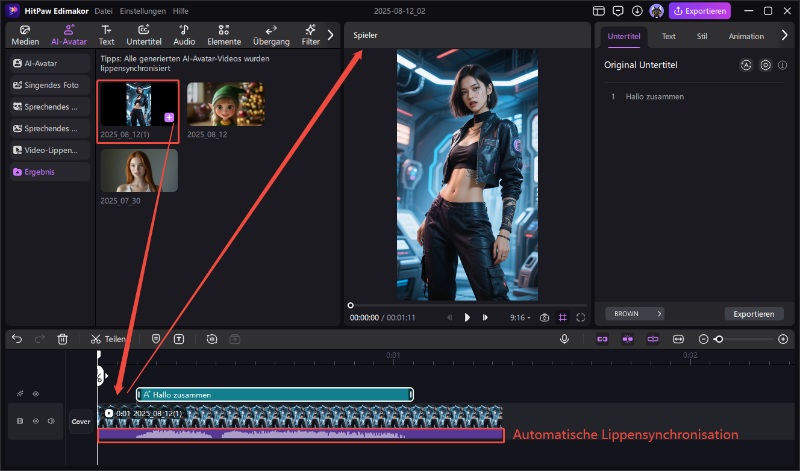The height and width of the screenshot is (471, 800).
Task: Click the text box toolbar icon
Action: 179,339
